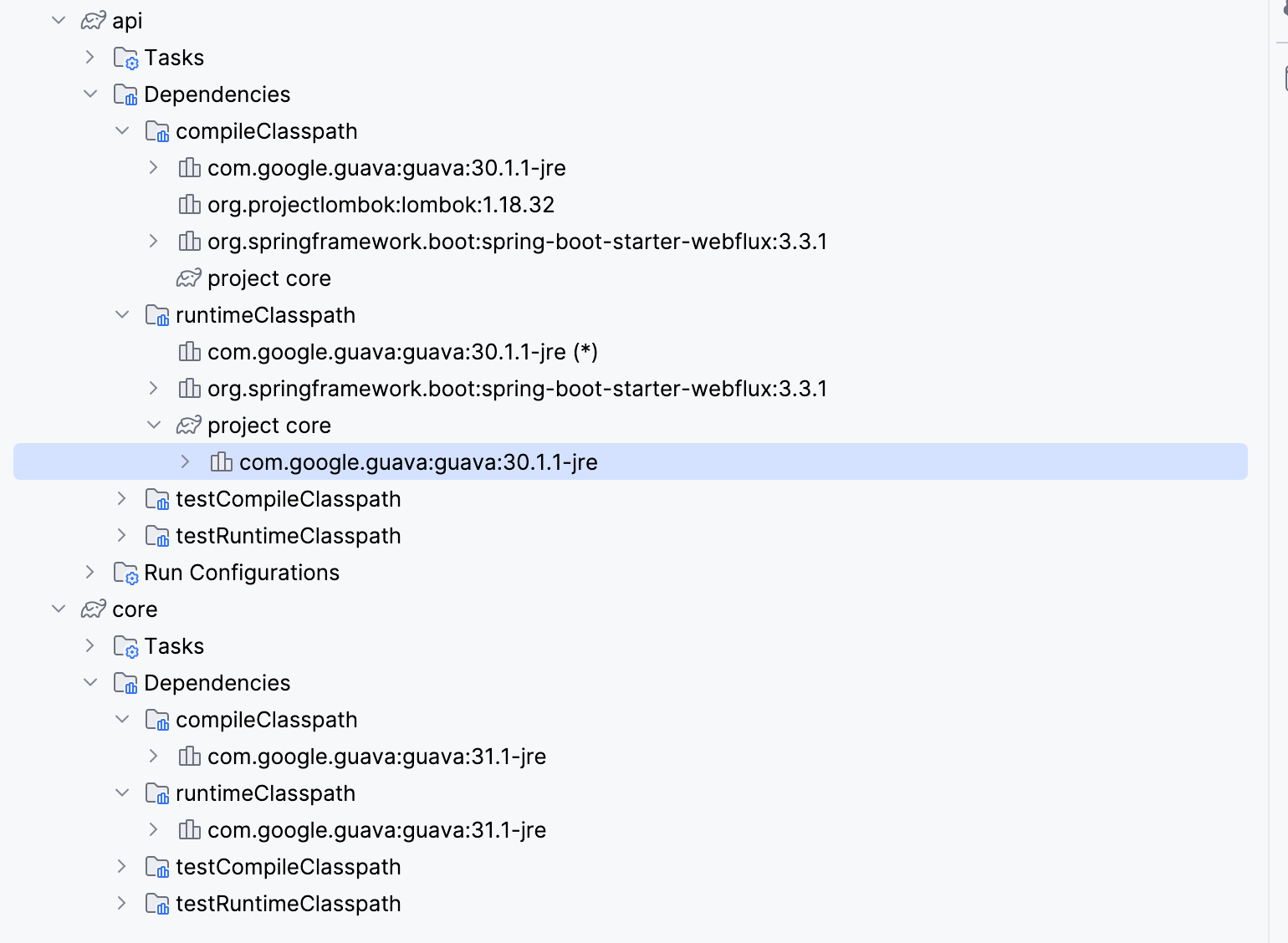Screen dimensions: 1288x943
Task: Click library icon of guava:31.1-jre in core runtimeClasspath
Action: [190, 830]
